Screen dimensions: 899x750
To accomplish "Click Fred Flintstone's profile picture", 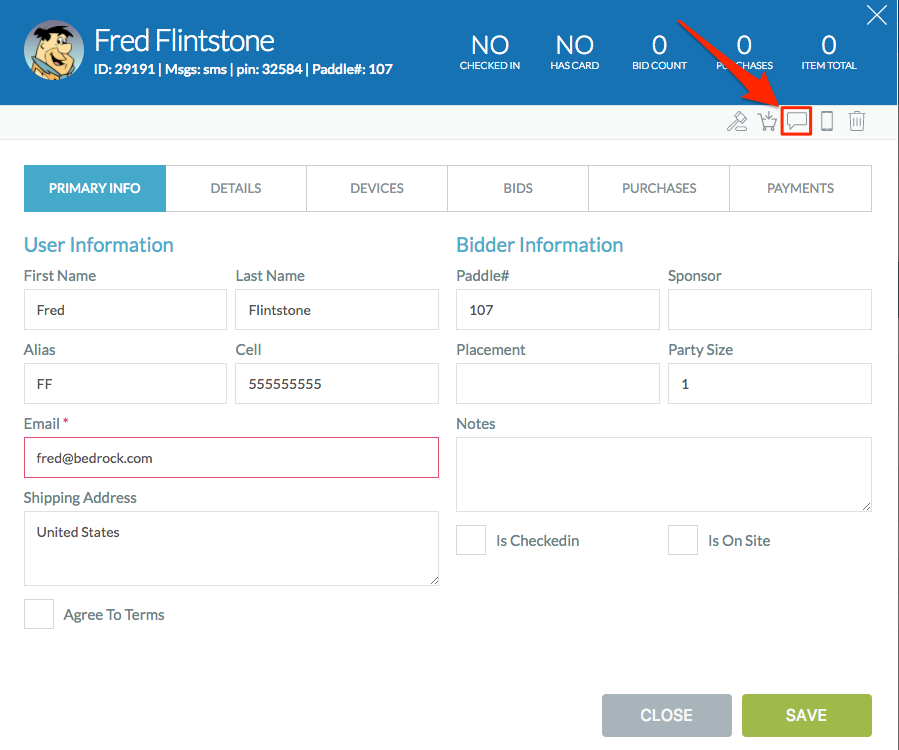I will 53,49.
